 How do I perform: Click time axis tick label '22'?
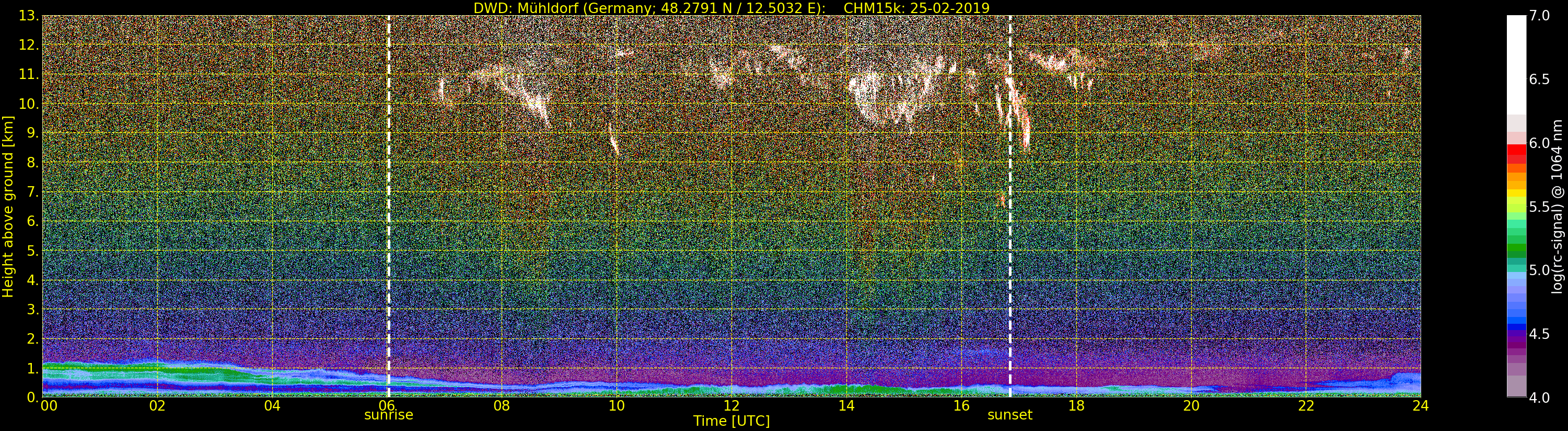[1306, 406]
